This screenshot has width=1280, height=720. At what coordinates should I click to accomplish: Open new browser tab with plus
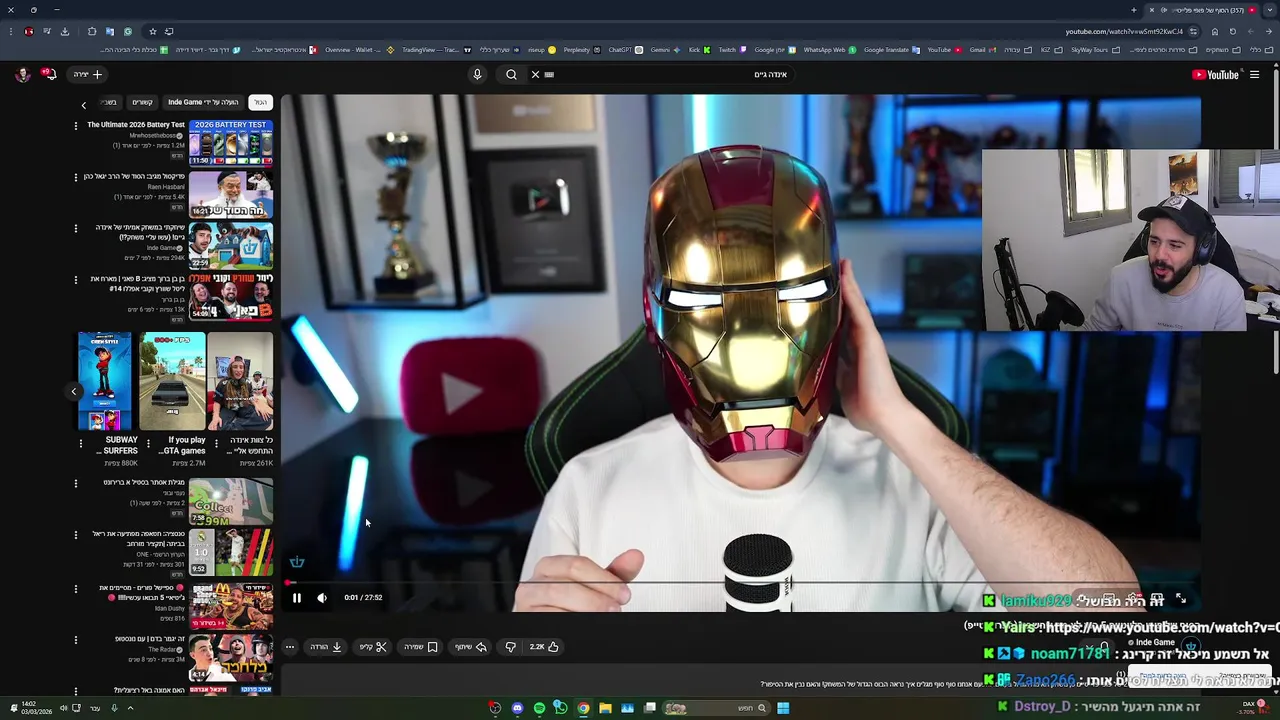[x=1134, y=10]
